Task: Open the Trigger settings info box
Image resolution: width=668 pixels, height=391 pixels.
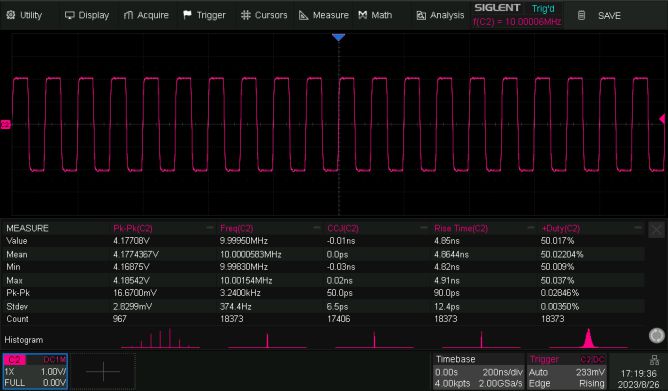Action: 567,371
